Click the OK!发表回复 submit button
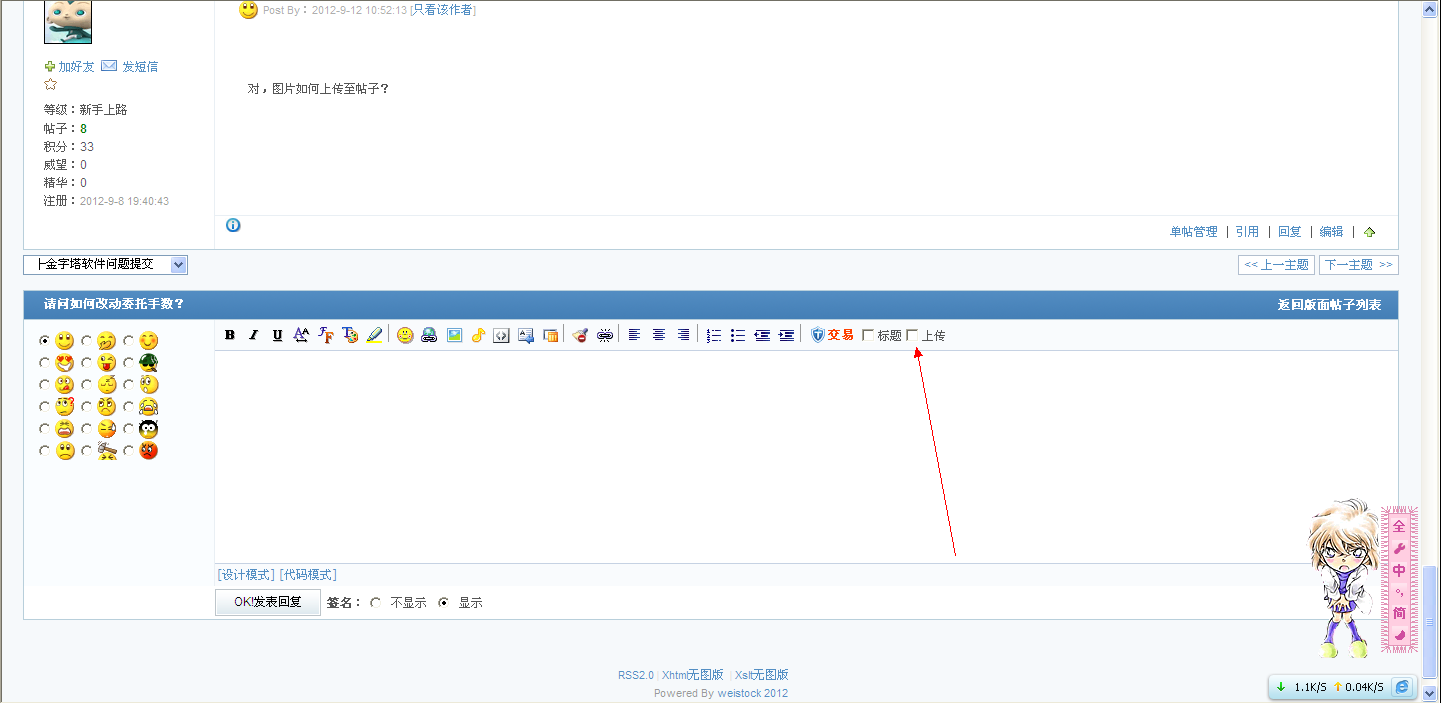This screenshot has width=1441, height=703. [x=268, y=602]
